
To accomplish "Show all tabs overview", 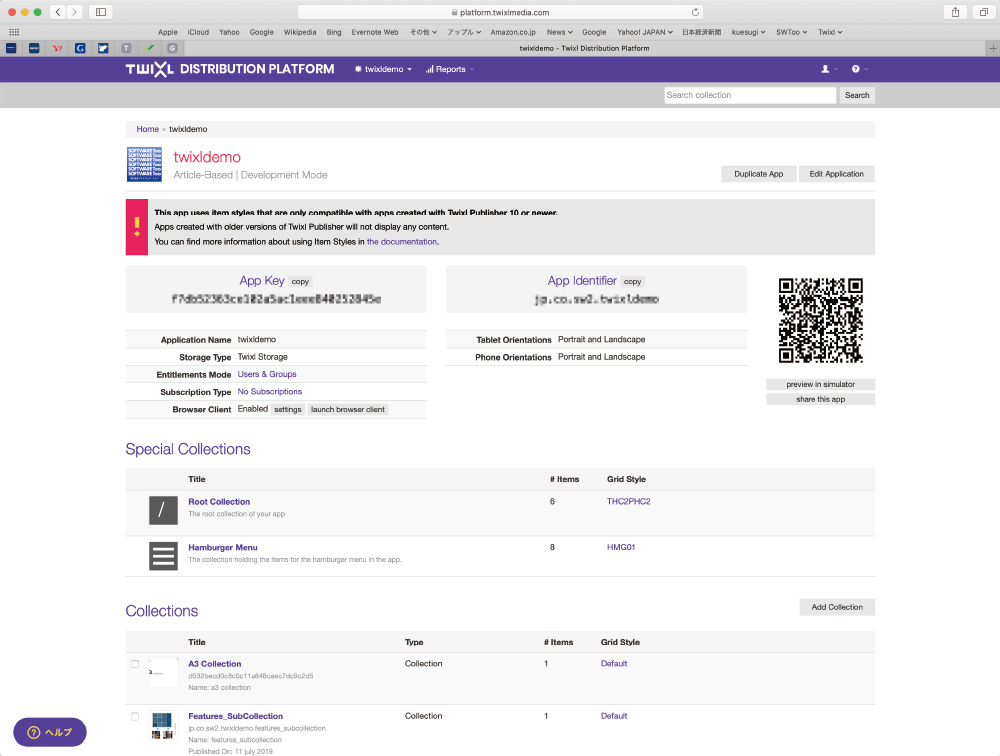I will (x=984, y=12).
